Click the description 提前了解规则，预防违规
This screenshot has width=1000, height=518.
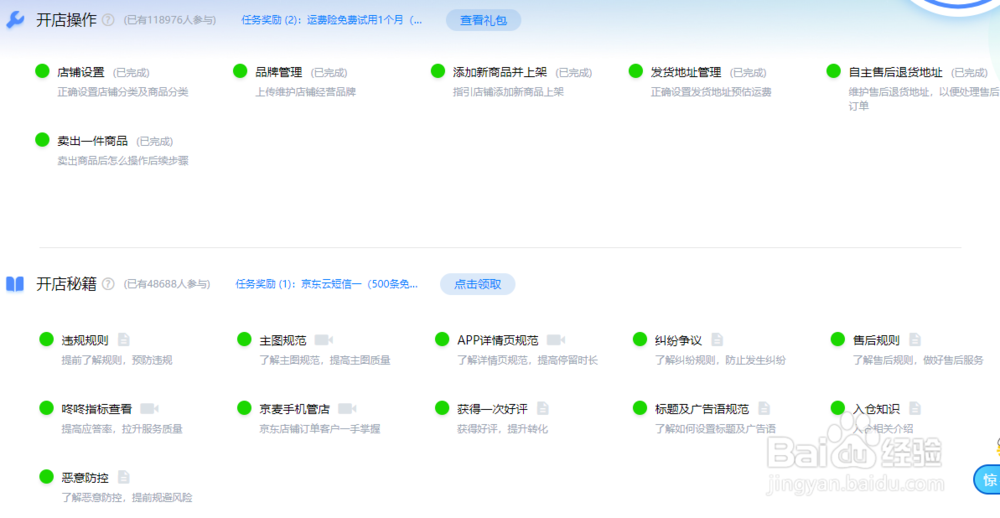pos(117,360)
